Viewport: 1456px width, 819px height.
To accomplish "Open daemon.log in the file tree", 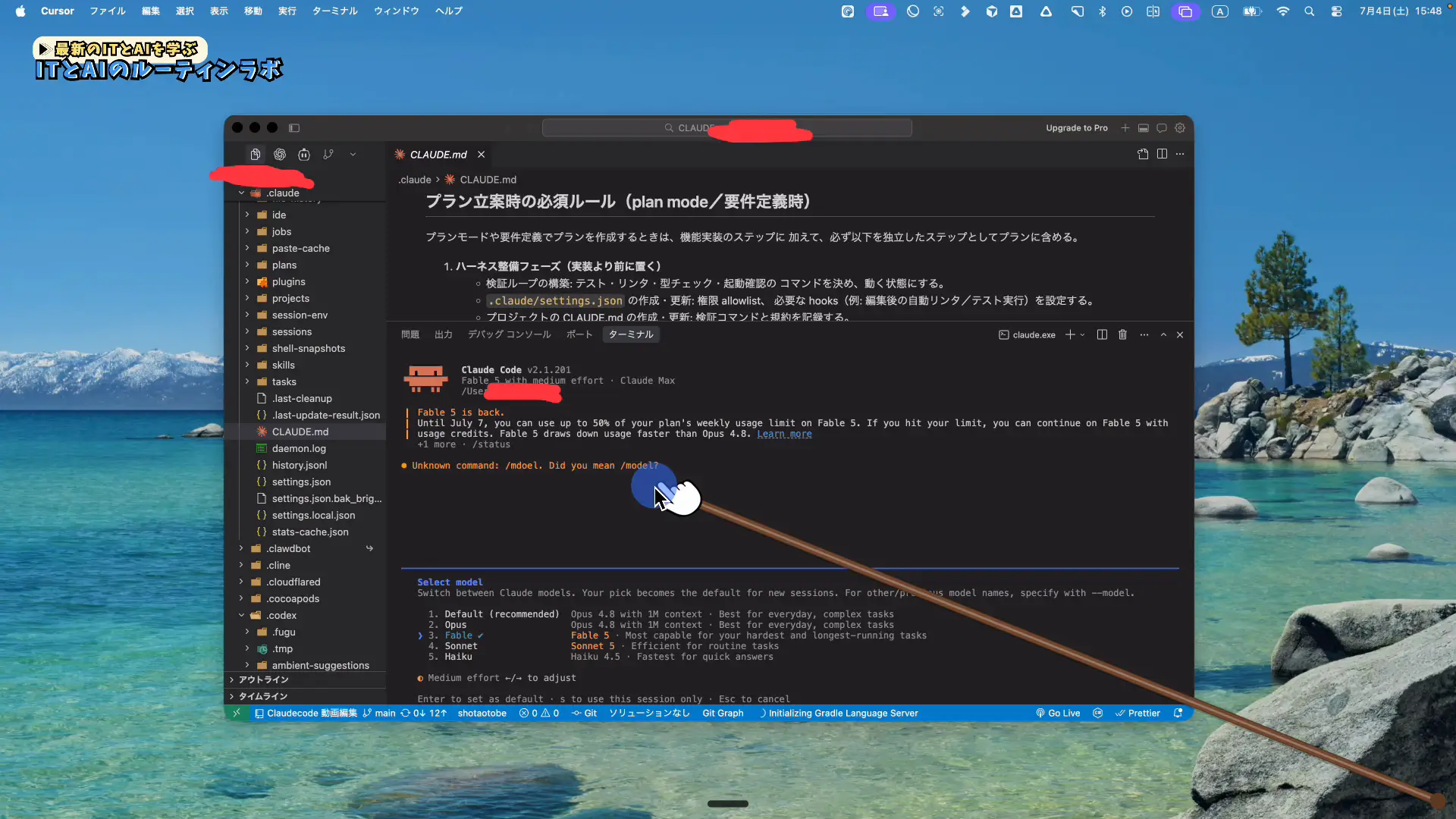I will point(299,448).
